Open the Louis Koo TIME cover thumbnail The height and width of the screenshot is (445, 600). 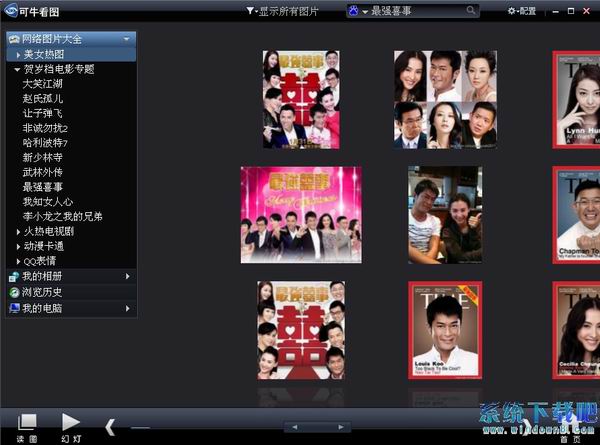click(445, 330)
